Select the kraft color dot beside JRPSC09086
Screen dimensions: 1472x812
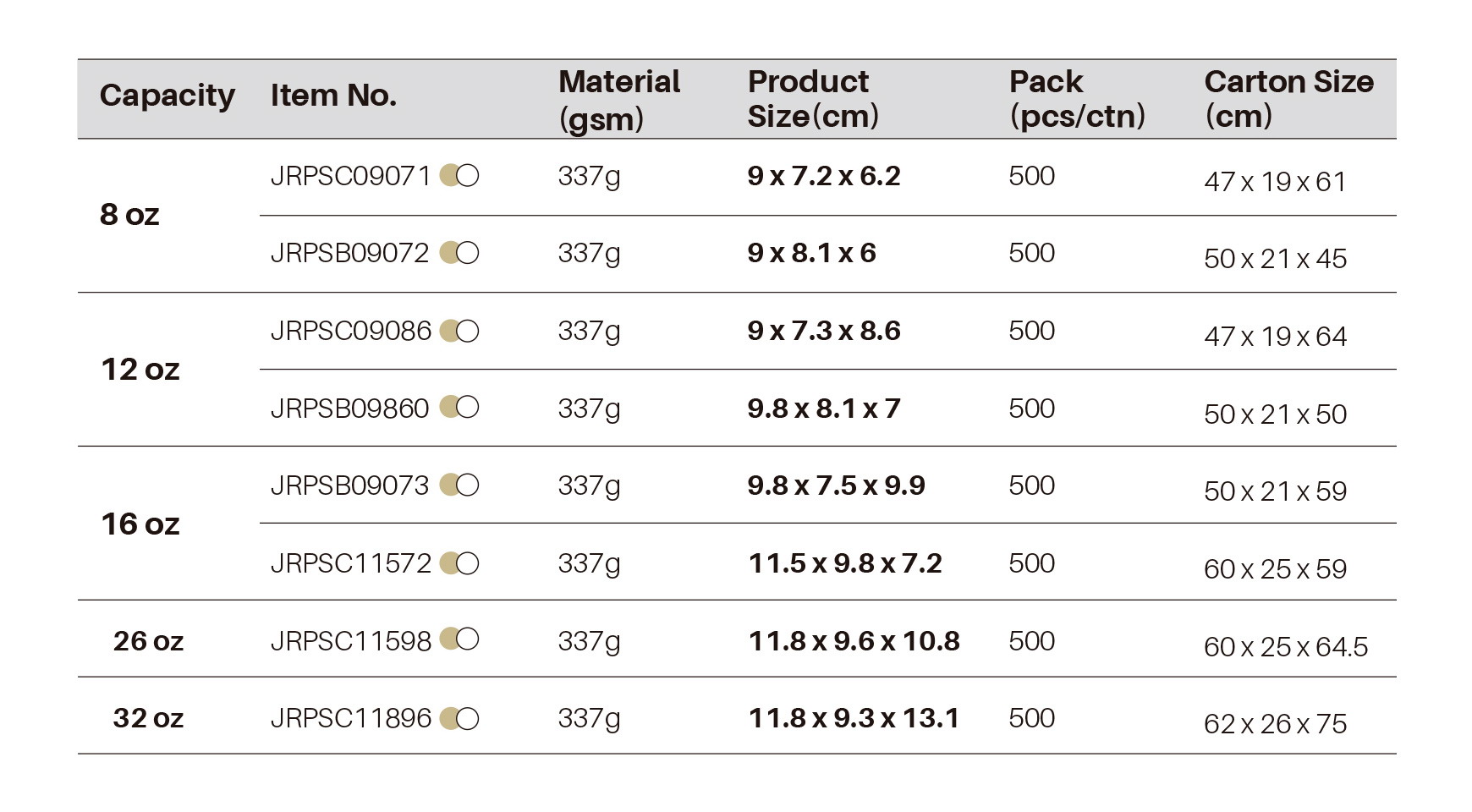click(448, 331)
